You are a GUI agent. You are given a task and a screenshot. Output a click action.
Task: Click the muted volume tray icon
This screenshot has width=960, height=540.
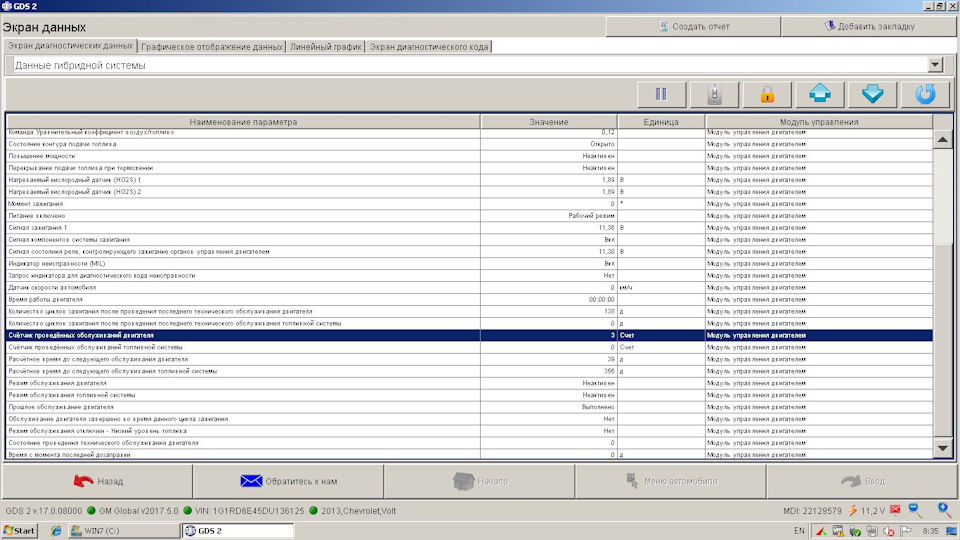tap(888, 531)
